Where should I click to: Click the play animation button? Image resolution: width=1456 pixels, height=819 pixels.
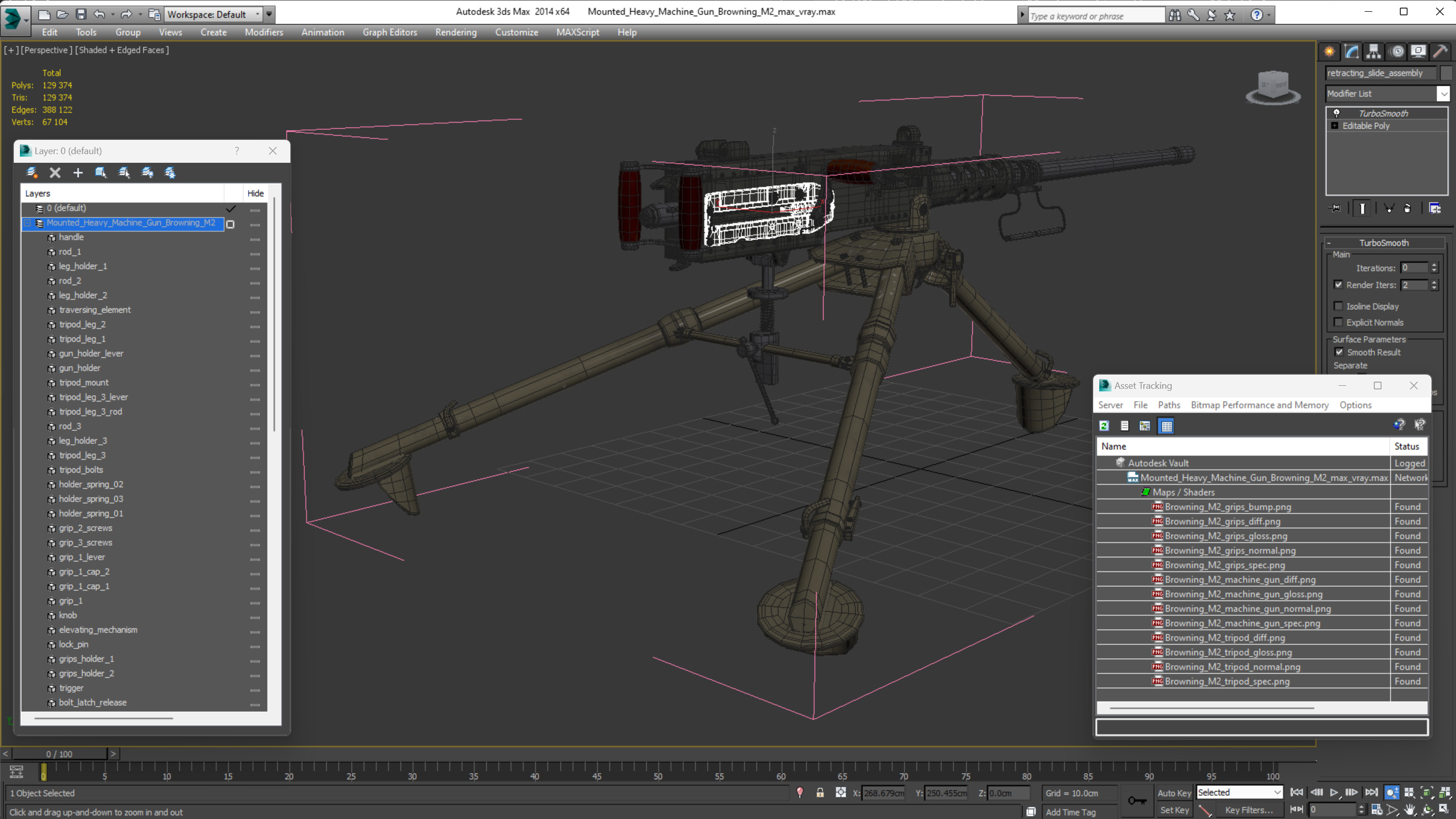(1334, 793)
